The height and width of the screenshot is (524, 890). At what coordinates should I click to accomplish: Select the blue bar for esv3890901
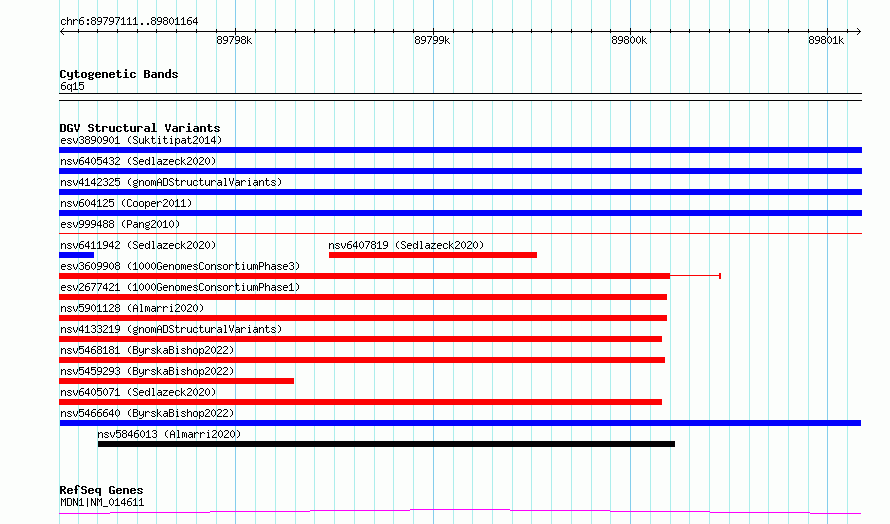pyautogui.click(x=460, y=150)
